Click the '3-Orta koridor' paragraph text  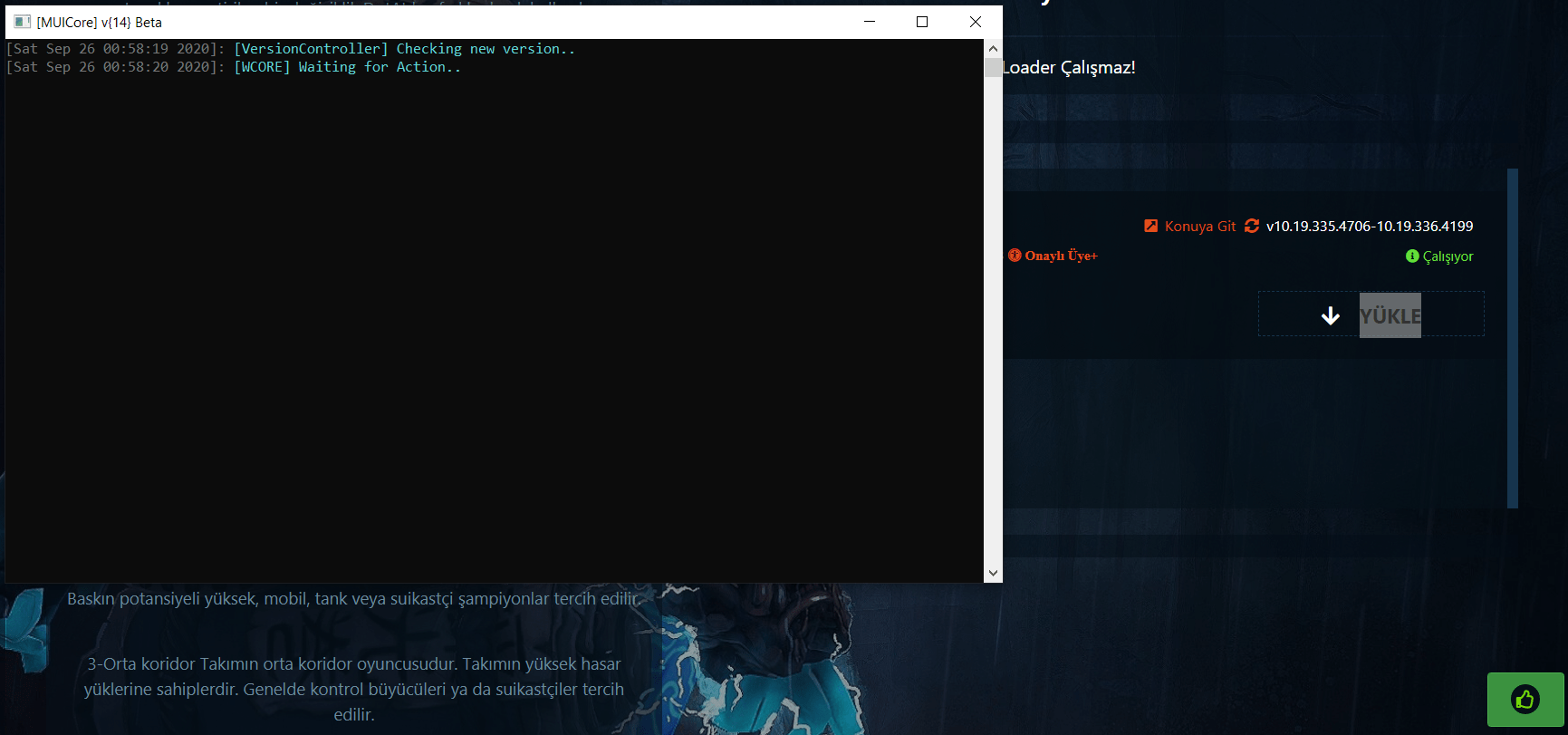pos(354,689)
